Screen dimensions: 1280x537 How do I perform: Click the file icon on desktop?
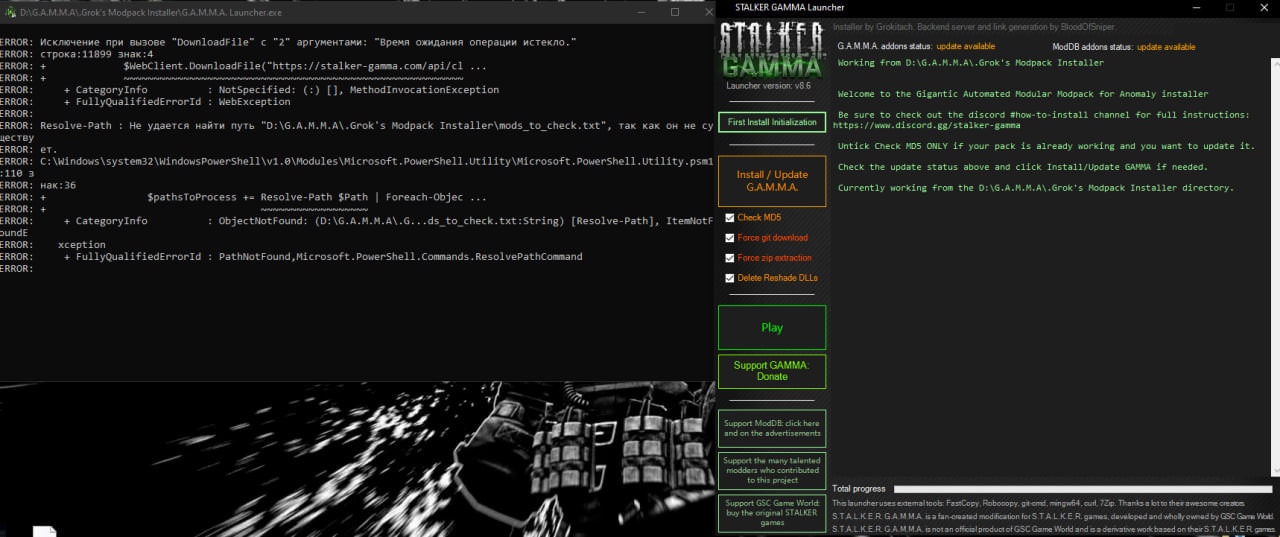coord(45,531)
